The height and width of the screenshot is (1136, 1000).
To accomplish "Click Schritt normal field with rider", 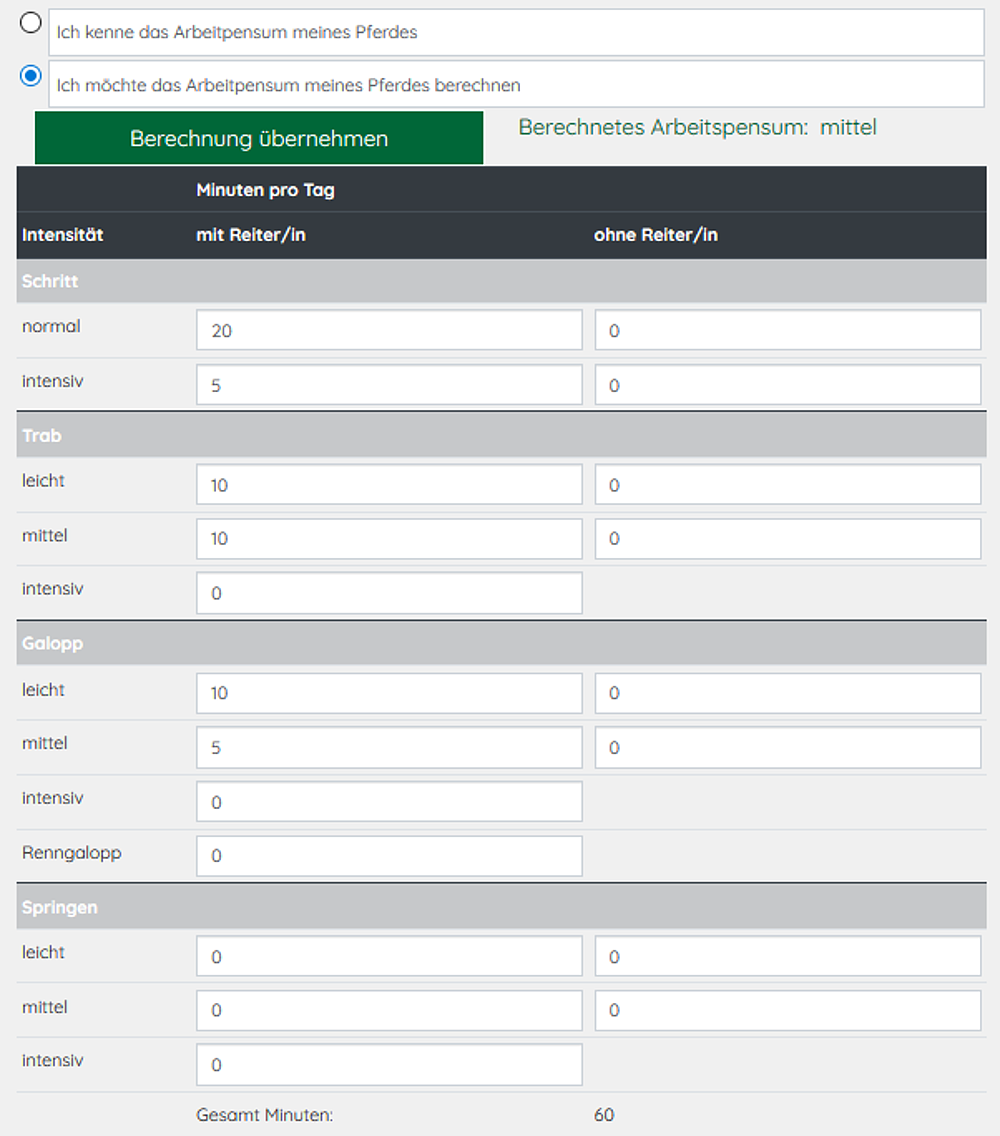I will [389, 330].
